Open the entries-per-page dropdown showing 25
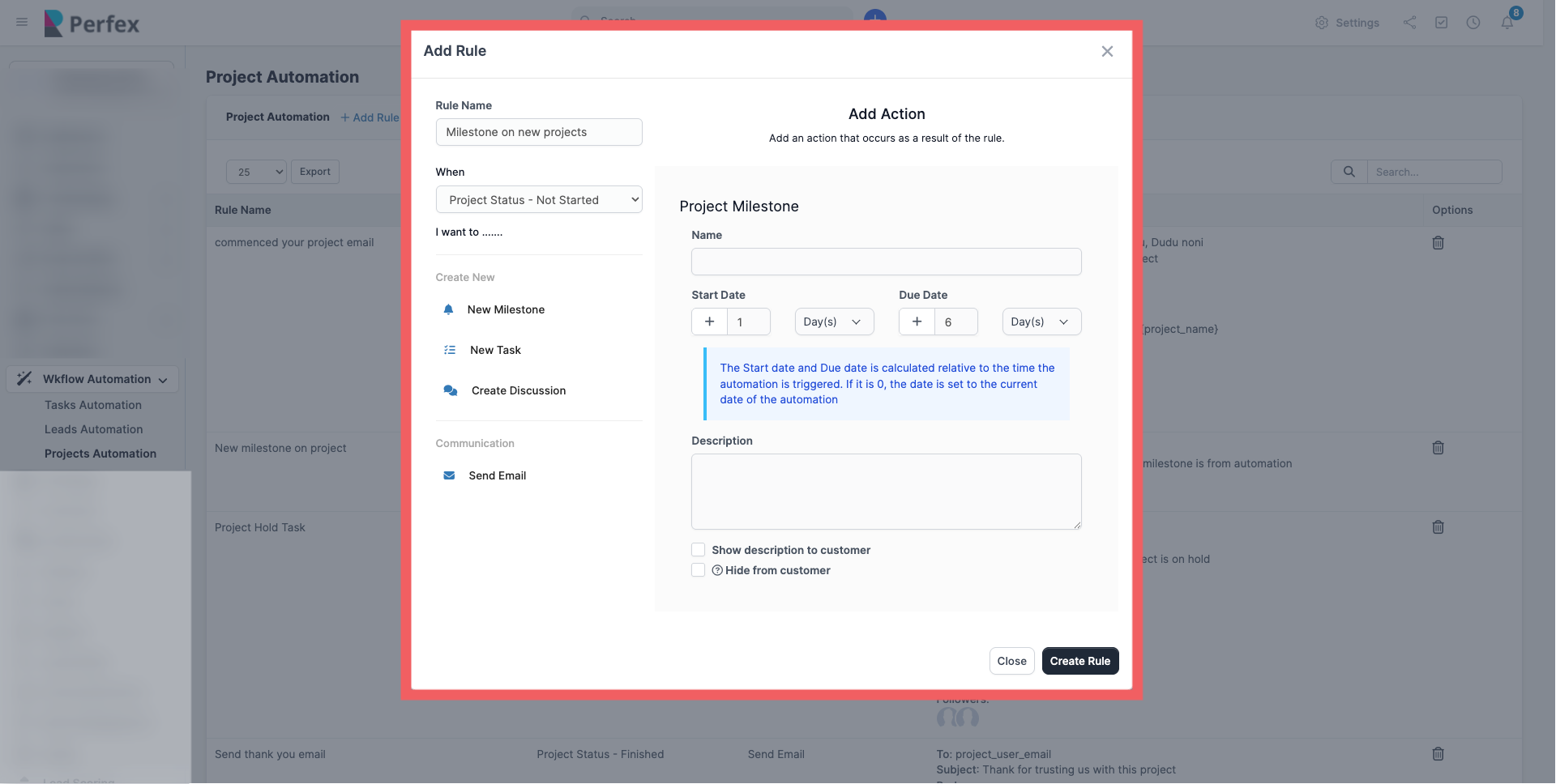The image size is (1556, 784). [x=255, y=172]
